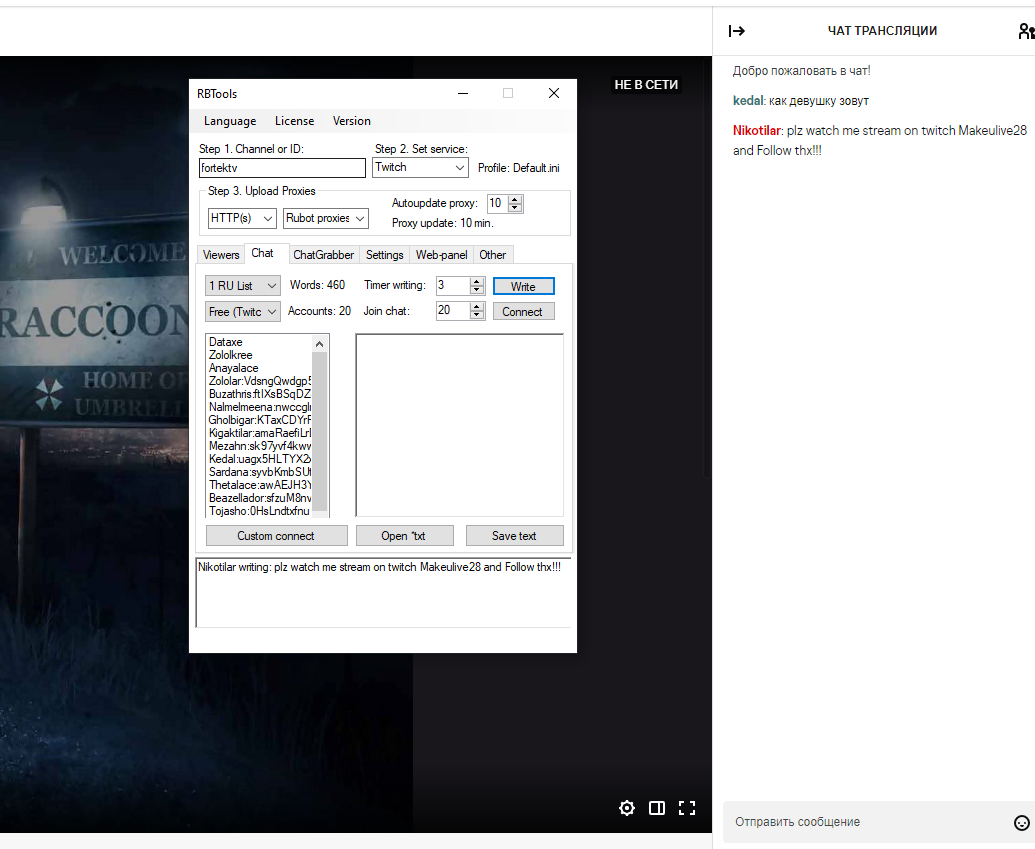
Task: Open video player settings gear
Action: pos(627,808)
